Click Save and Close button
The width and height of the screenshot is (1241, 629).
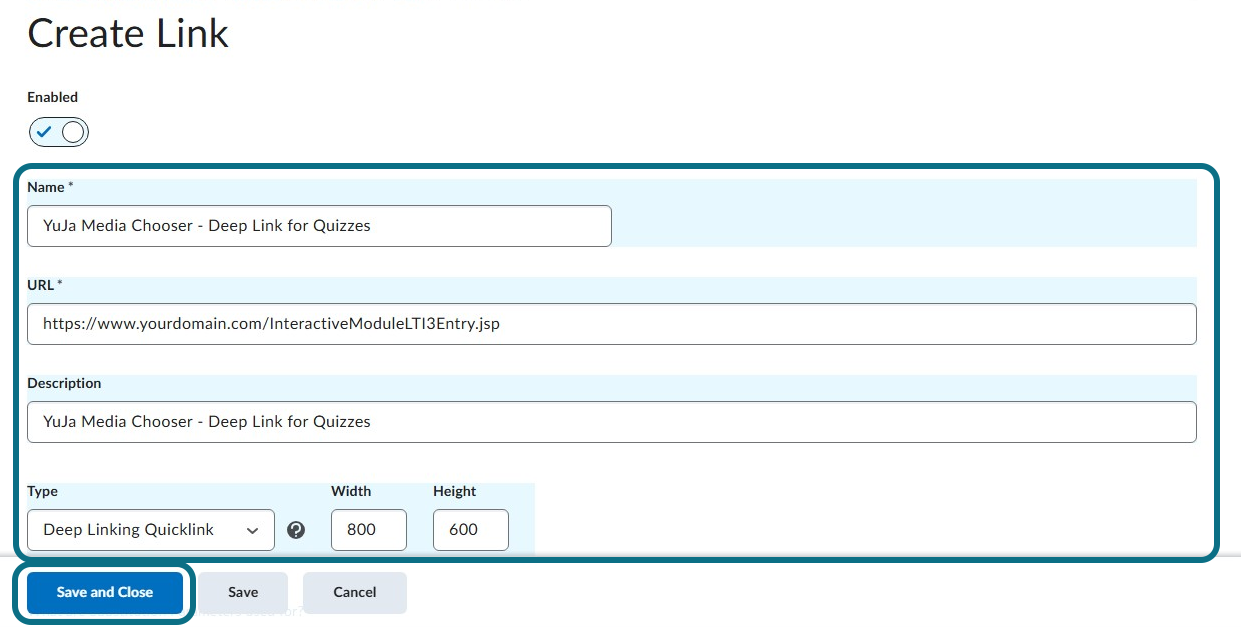tap(105, 593)
